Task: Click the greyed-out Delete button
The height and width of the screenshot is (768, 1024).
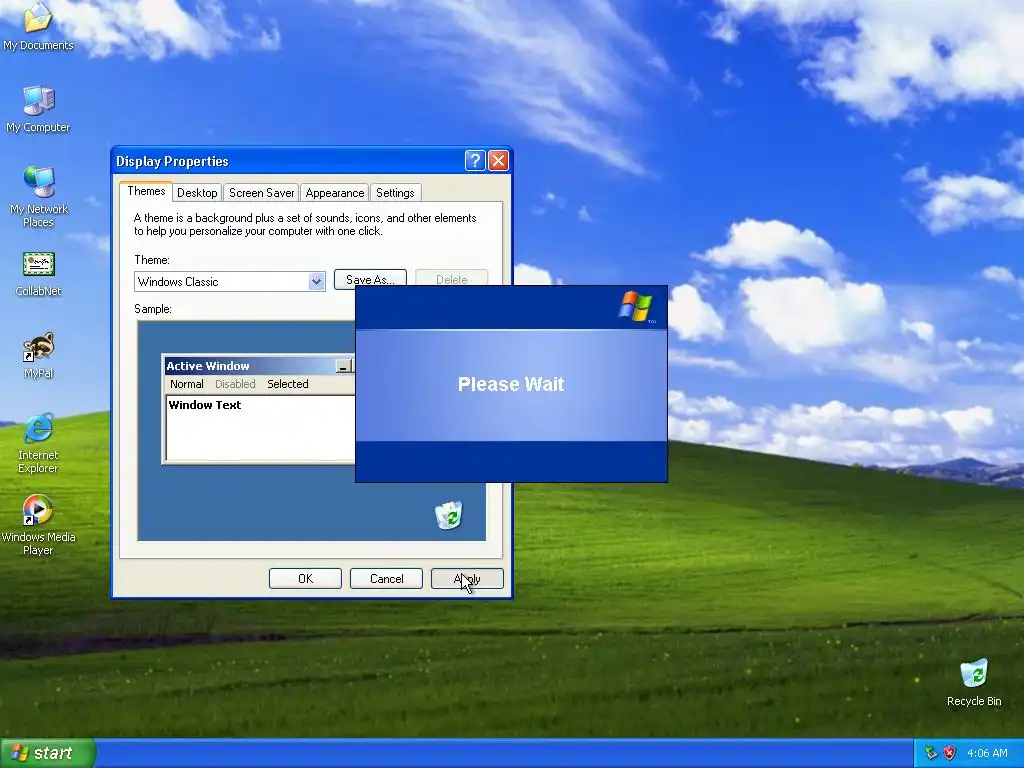Action: 451,278
